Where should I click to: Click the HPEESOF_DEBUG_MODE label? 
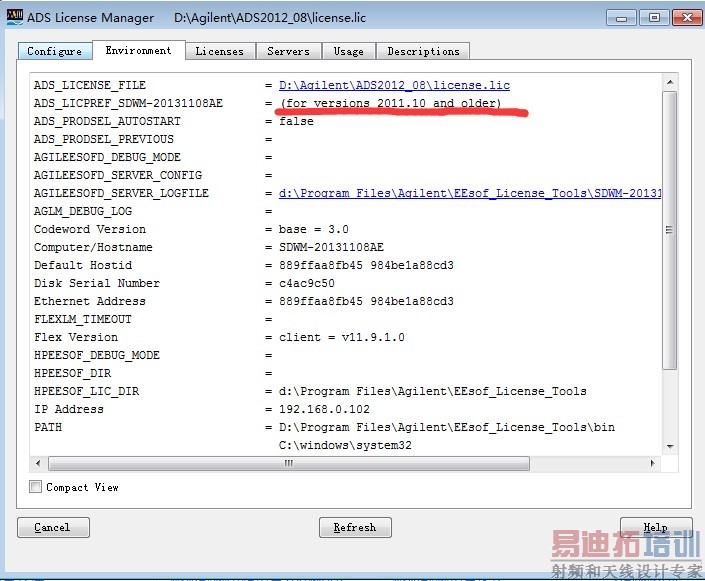tap(97, 355)
